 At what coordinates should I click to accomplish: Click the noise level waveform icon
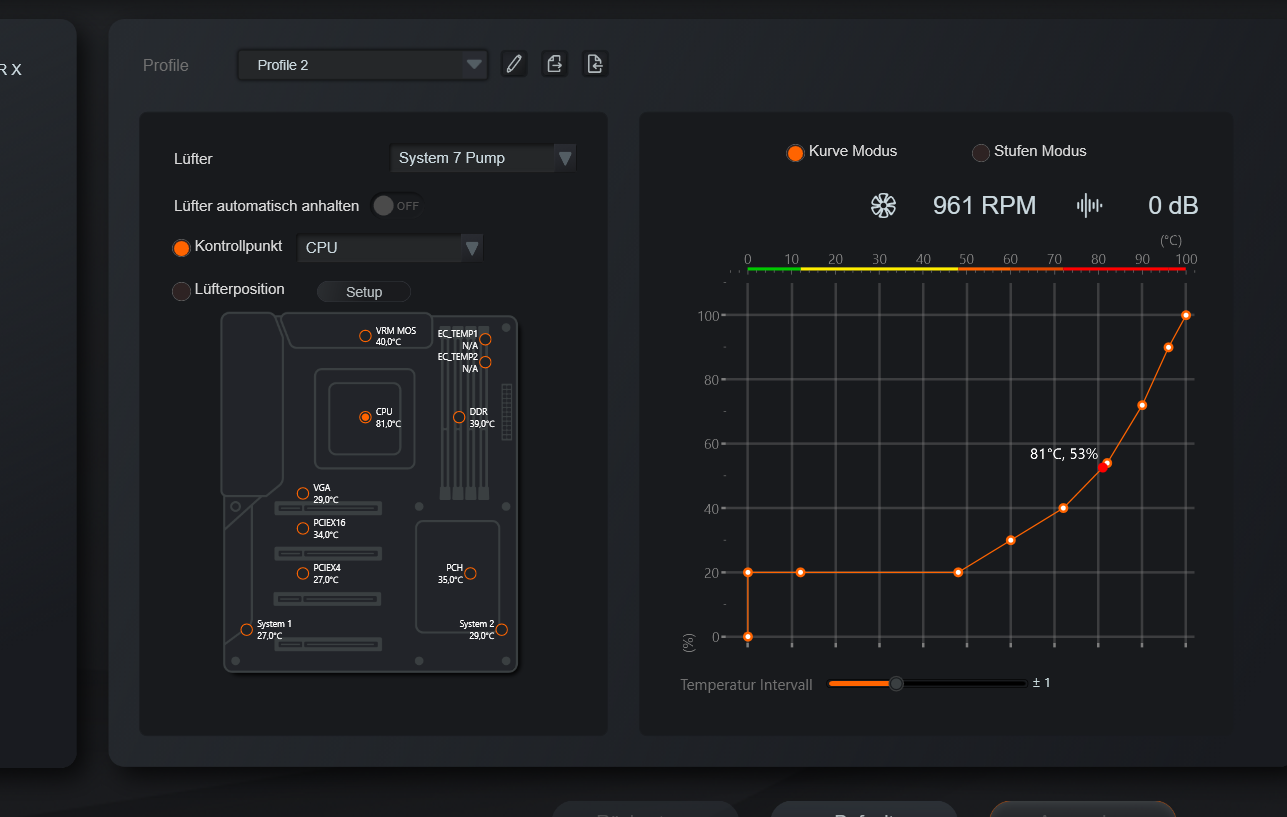click(1089, 206)
